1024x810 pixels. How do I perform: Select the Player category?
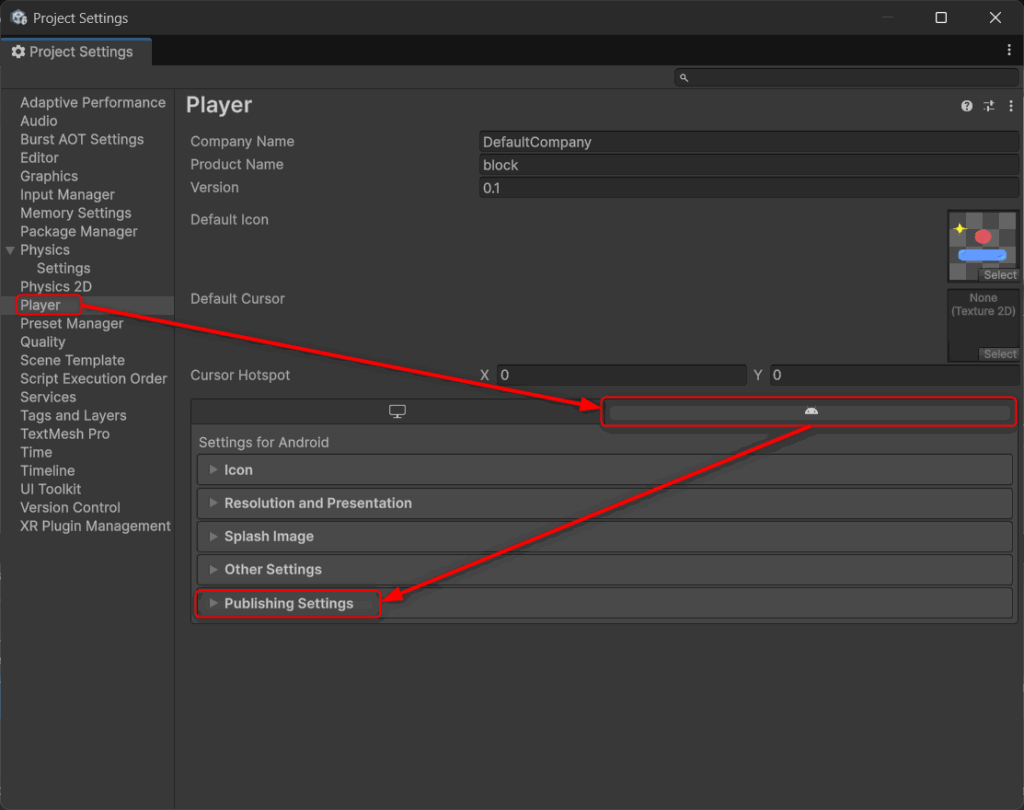[40, 305]
